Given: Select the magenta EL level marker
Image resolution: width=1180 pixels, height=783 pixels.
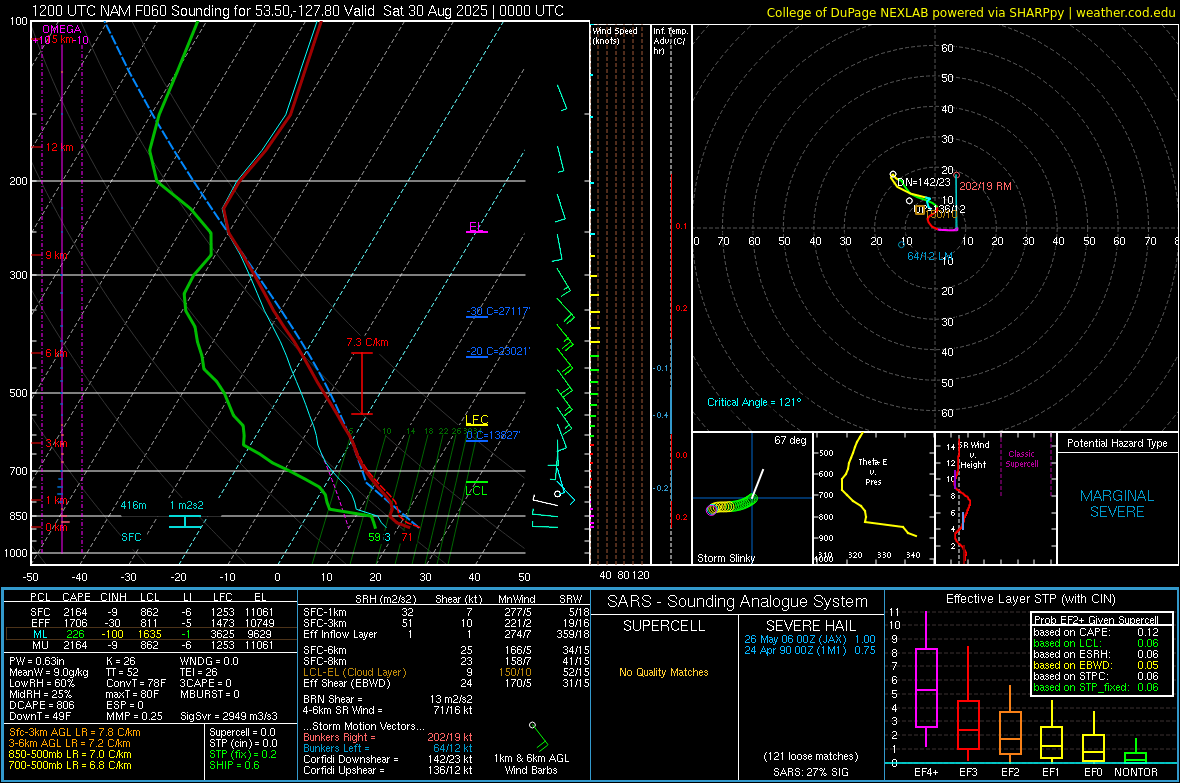Looking at the screenshot, I should click(x=476, y=227).
